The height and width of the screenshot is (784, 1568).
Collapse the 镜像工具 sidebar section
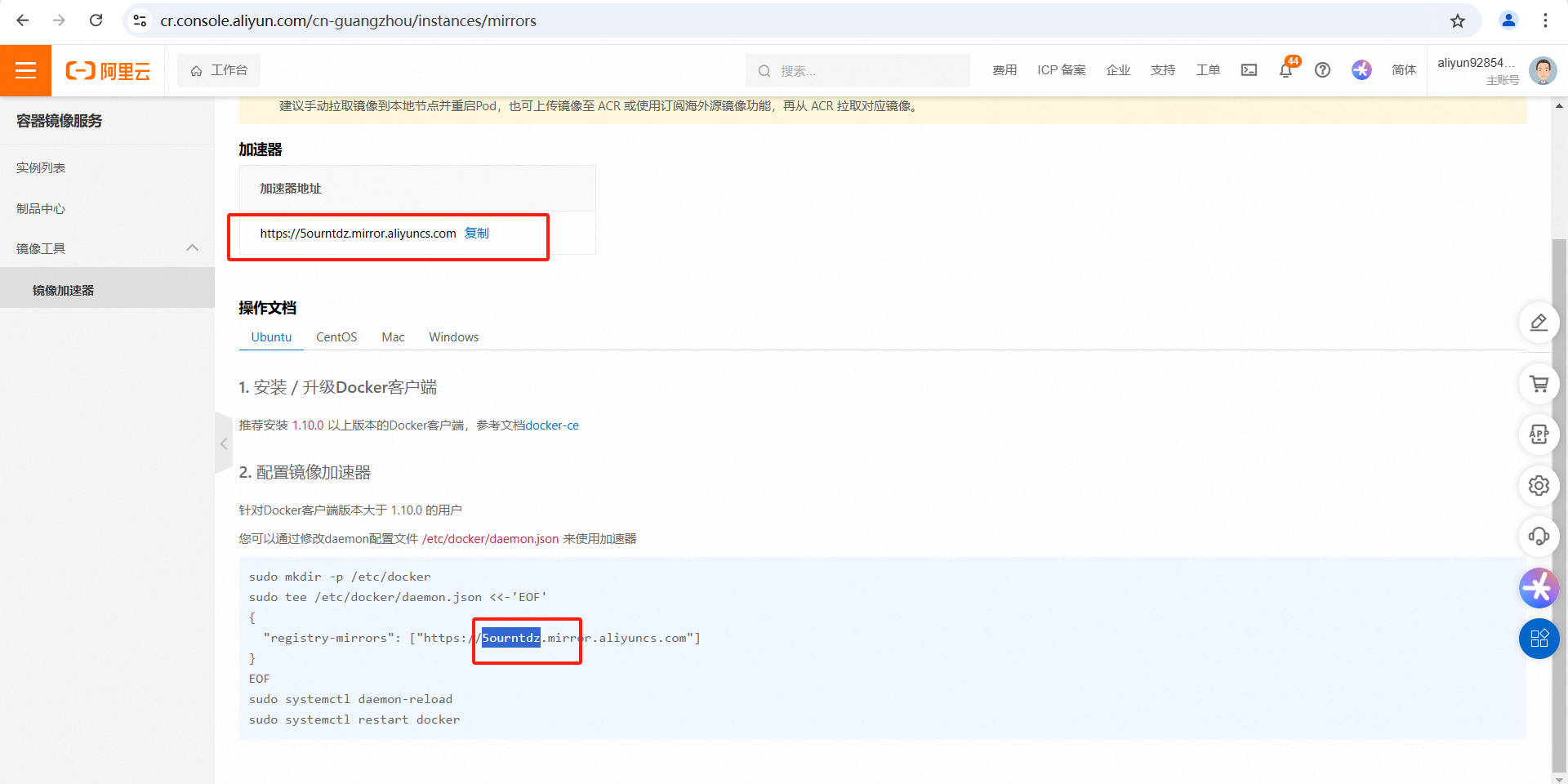(x=193, y=248)
